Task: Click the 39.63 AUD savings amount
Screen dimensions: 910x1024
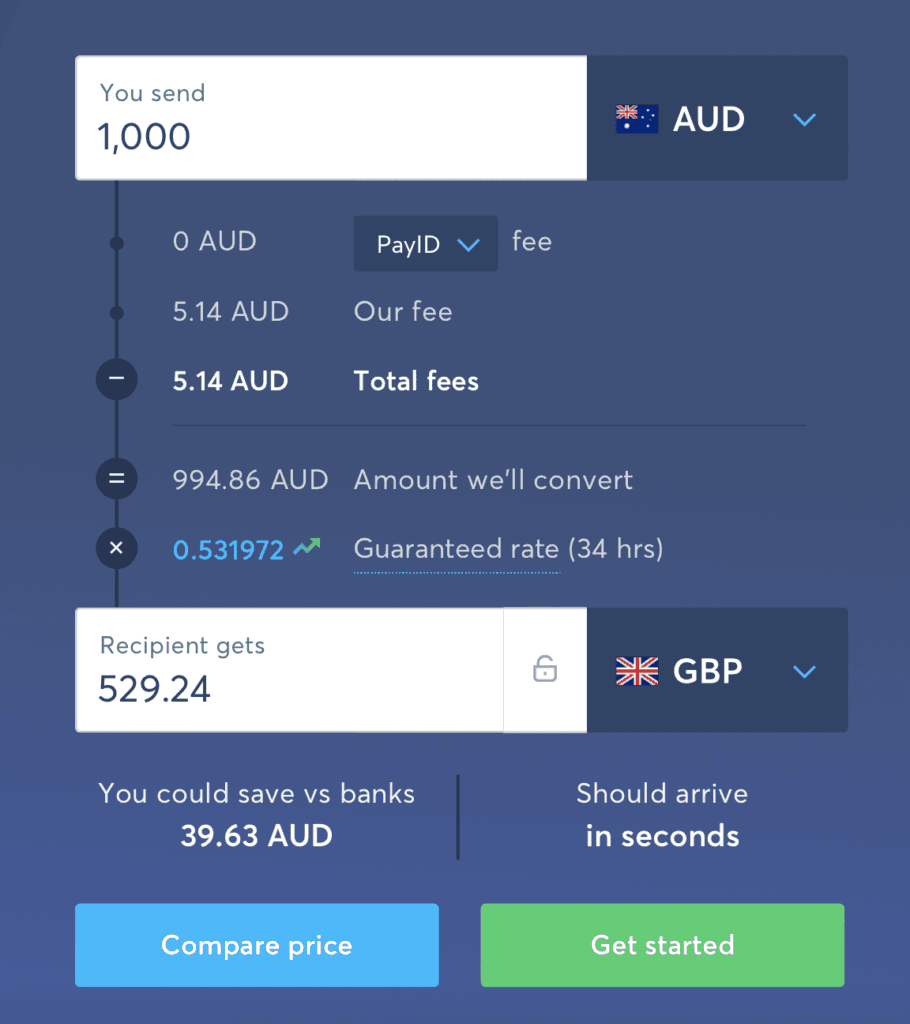Action: (x=256, y=836)
